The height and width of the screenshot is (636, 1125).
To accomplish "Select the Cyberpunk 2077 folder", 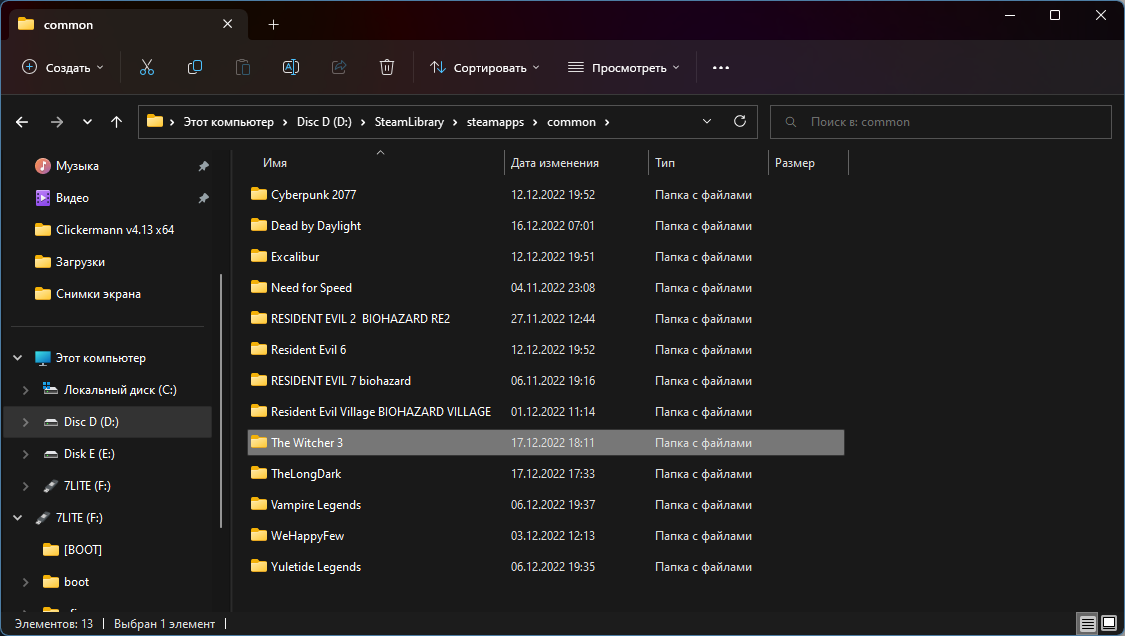I will pyautogui.click(x=546, y=195).
